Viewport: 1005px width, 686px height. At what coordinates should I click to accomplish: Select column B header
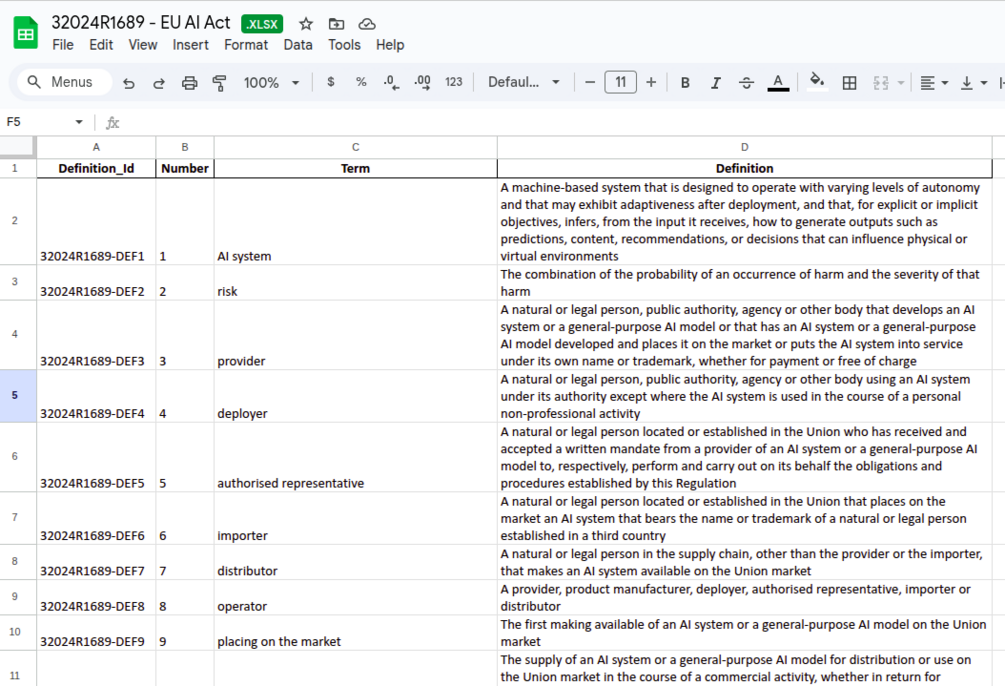[x=185, y=147]
